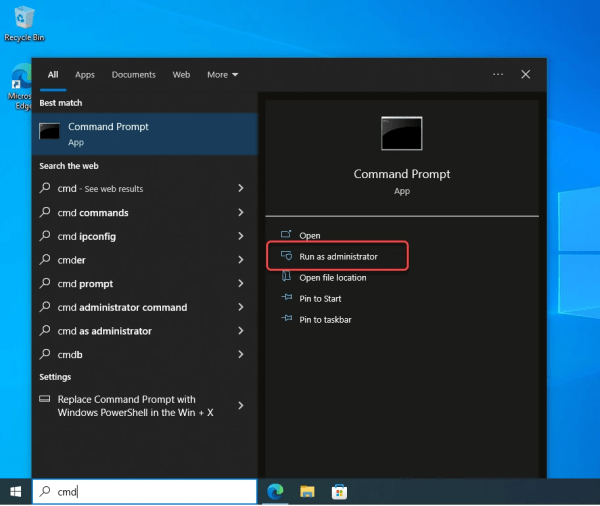Switch to the Documents search tab
600x506 pixels.
[133, 74]
